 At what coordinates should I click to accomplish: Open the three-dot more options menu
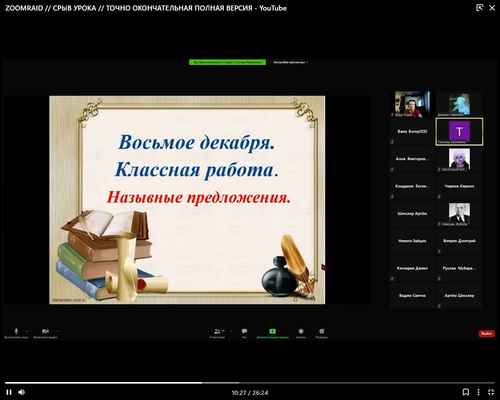point(478,392)
